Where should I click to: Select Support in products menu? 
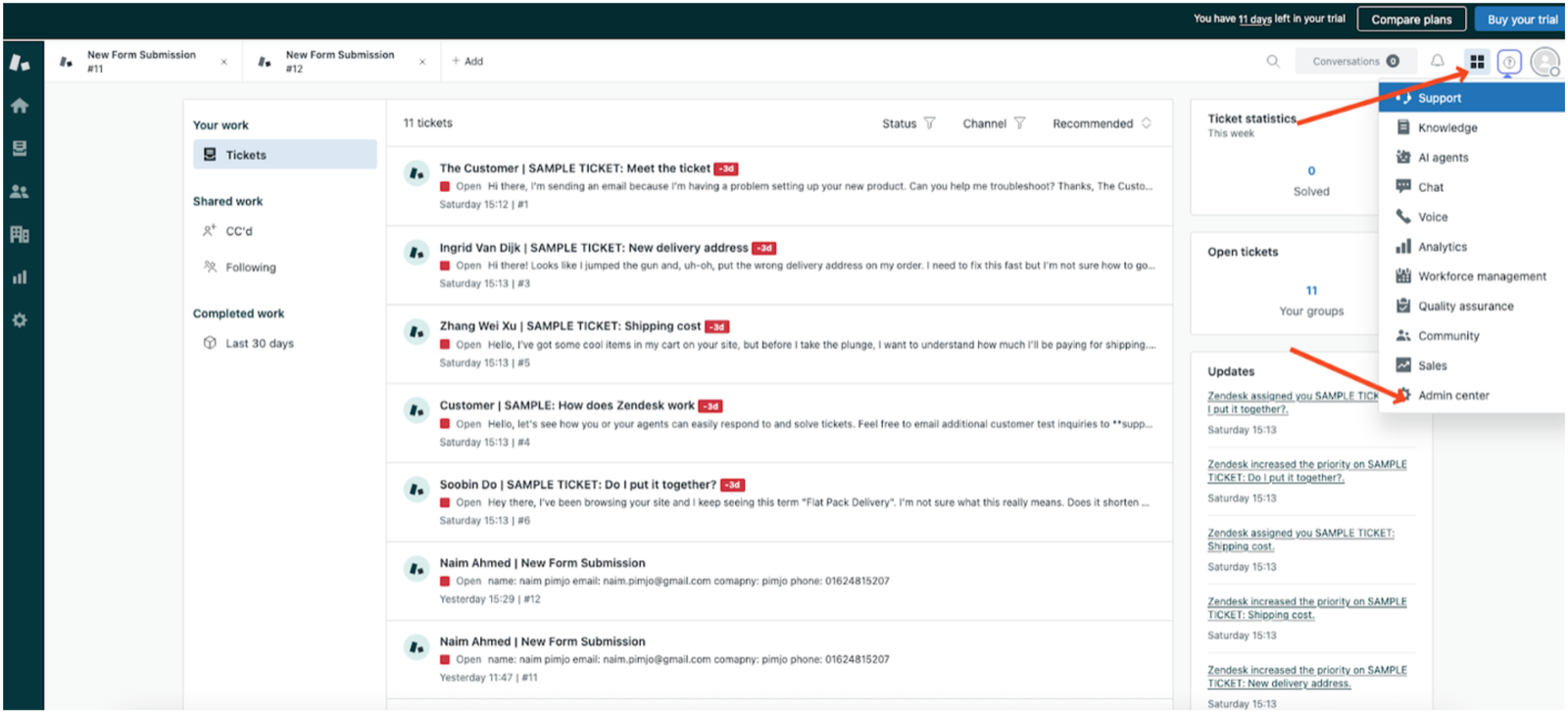(1472, 98)
